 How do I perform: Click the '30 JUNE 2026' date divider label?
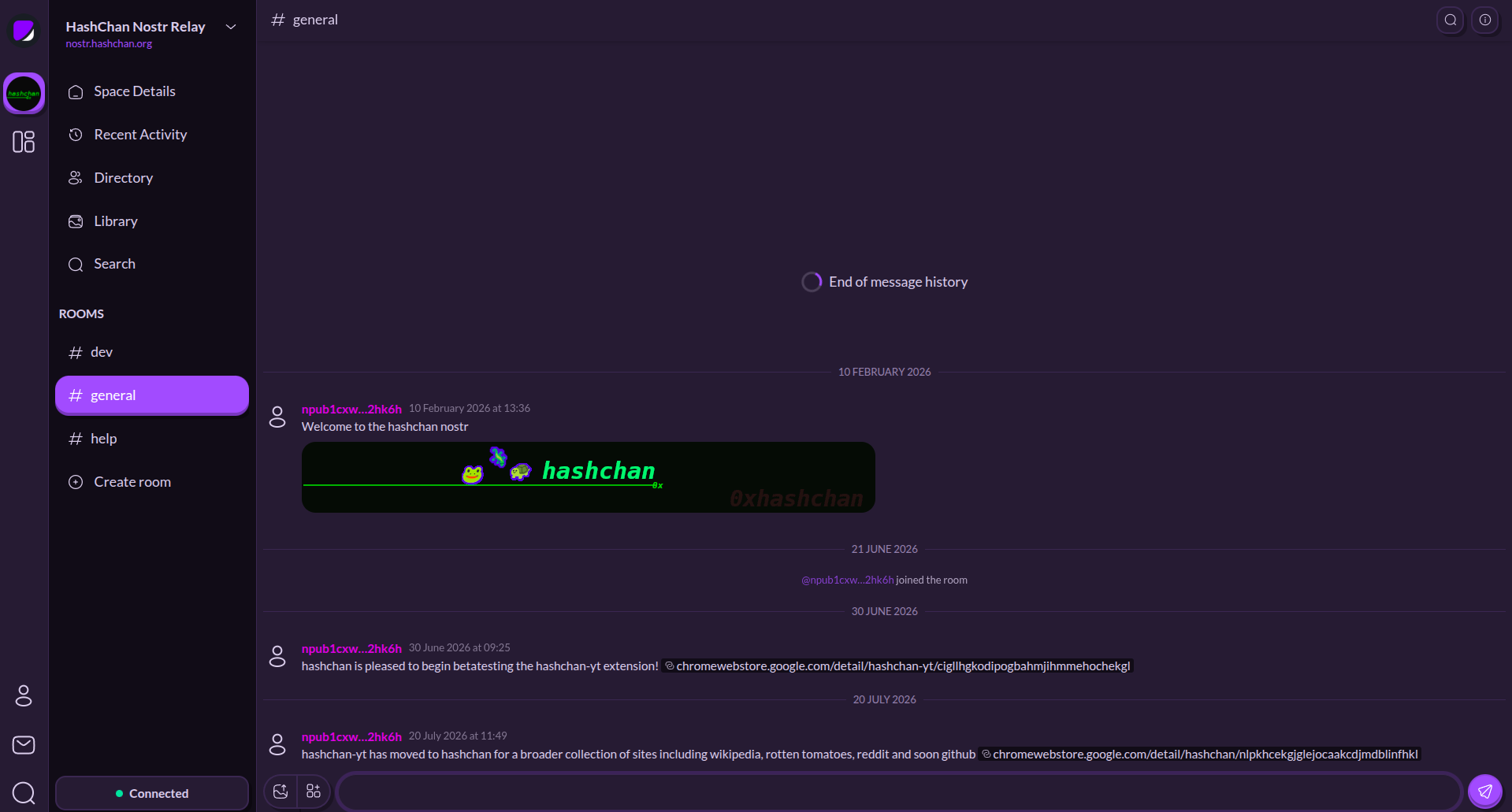(885, 611)
